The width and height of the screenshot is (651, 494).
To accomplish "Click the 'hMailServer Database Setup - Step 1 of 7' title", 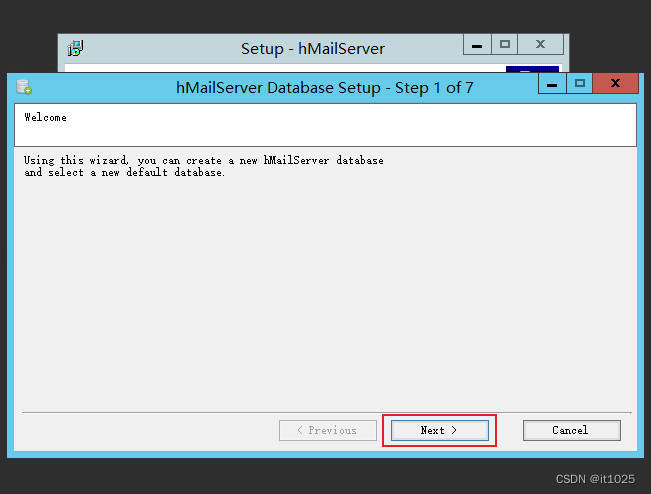I will click(x=324, y=88).
